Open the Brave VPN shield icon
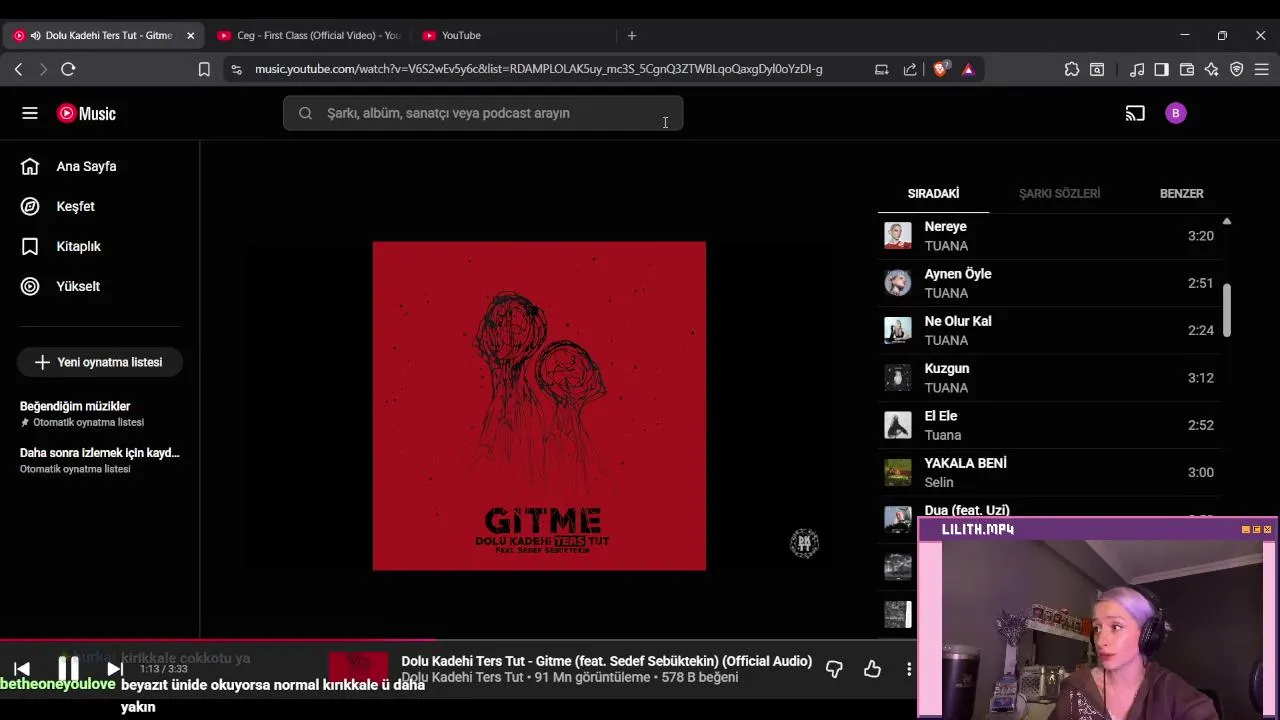The image size is (1280, 720). 1237,69
